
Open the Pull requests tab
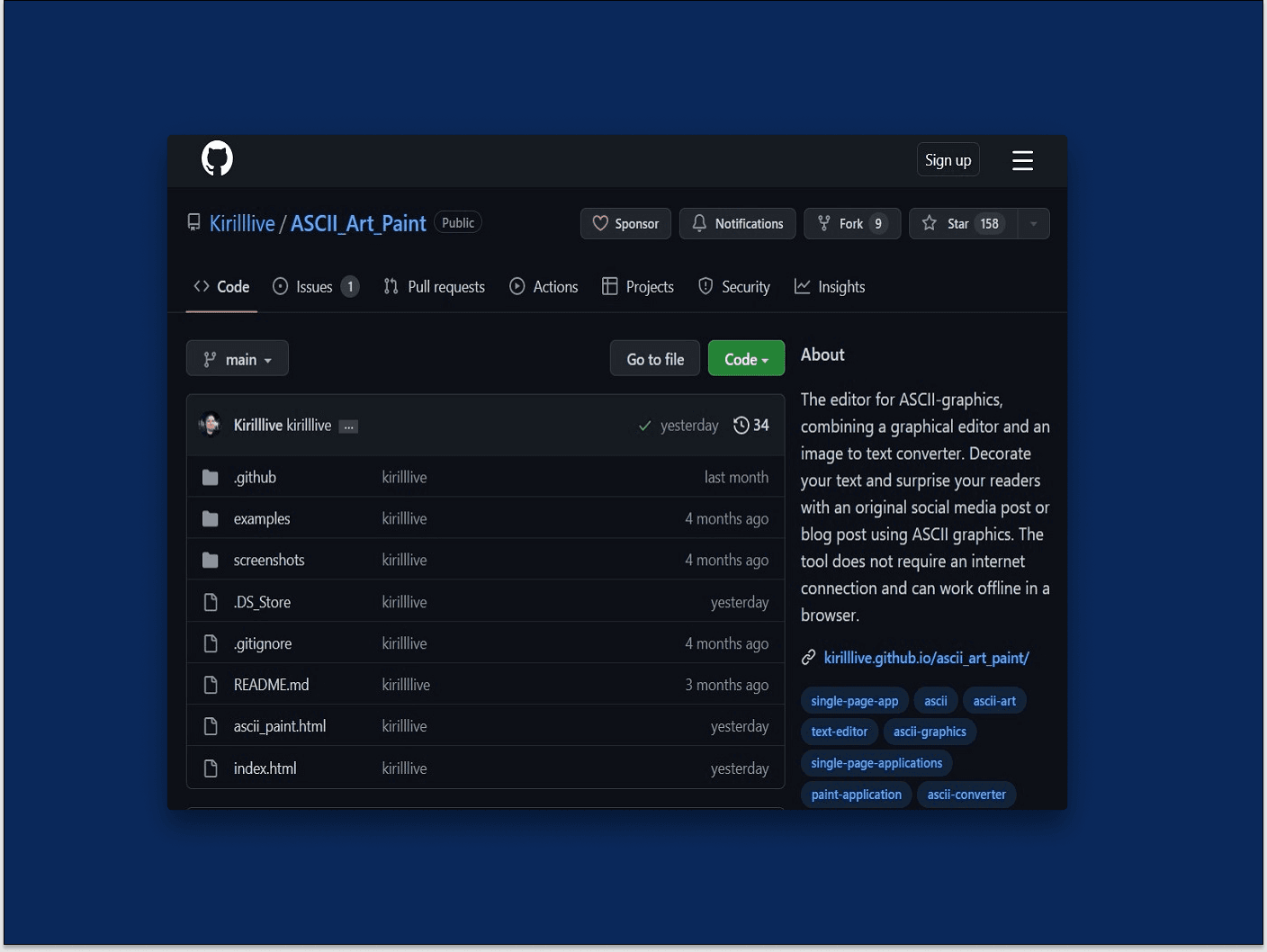pos(434,287)
